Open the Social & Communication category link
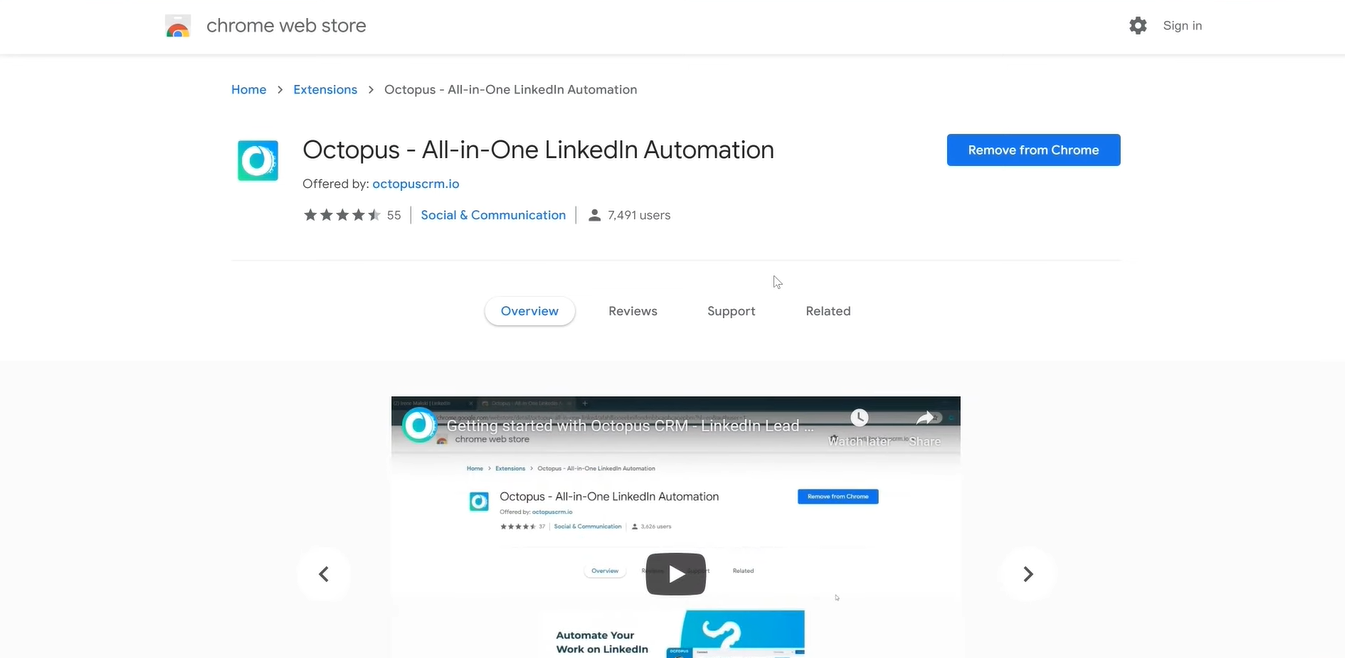The height and width of the screenshot is (658, 1345). (493, 215)
